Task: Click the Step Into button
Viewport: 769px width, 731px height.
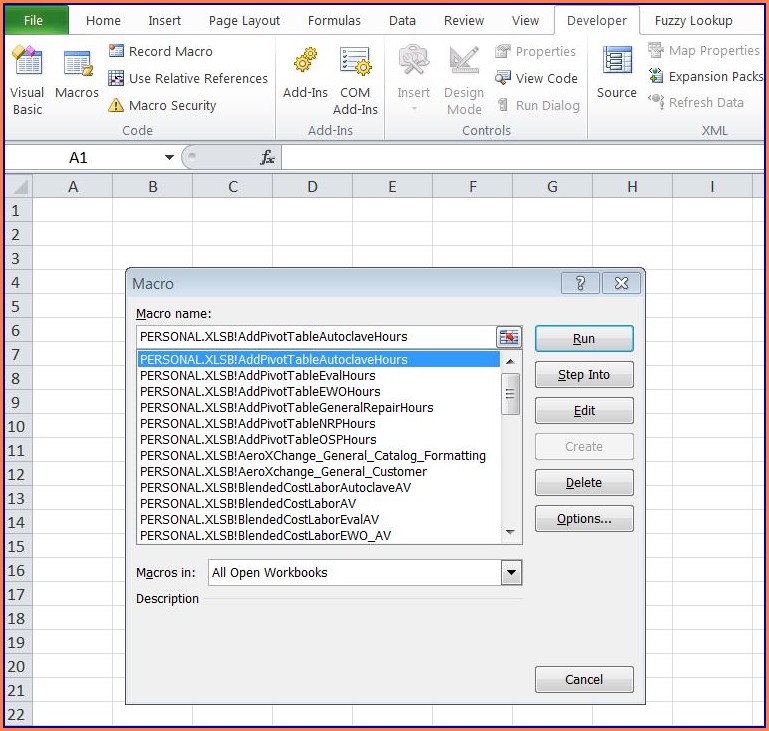Action: (x=584, y=375)
